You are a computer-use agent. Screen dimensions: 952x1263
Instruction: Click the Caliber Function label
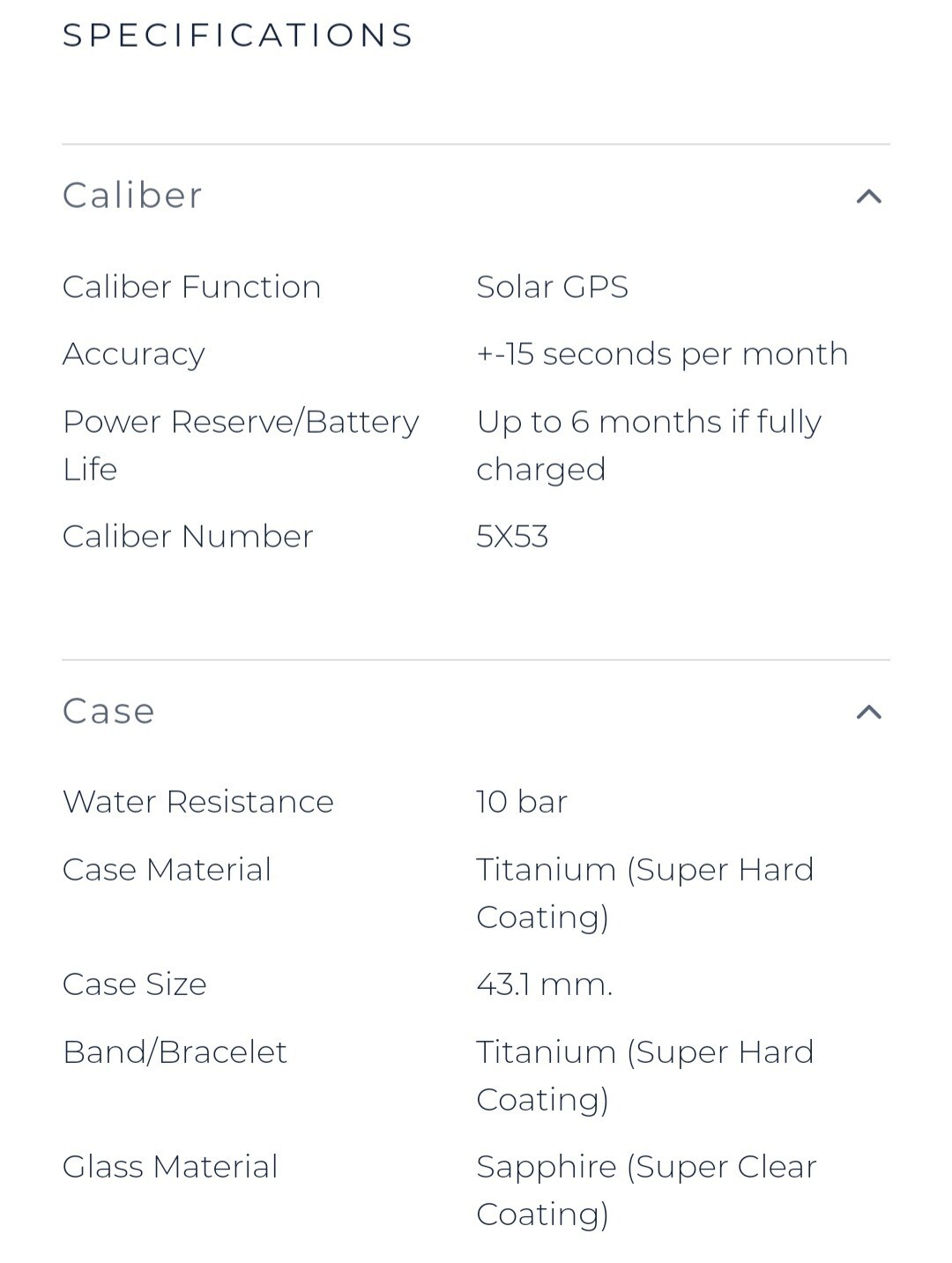click(192, 286)
